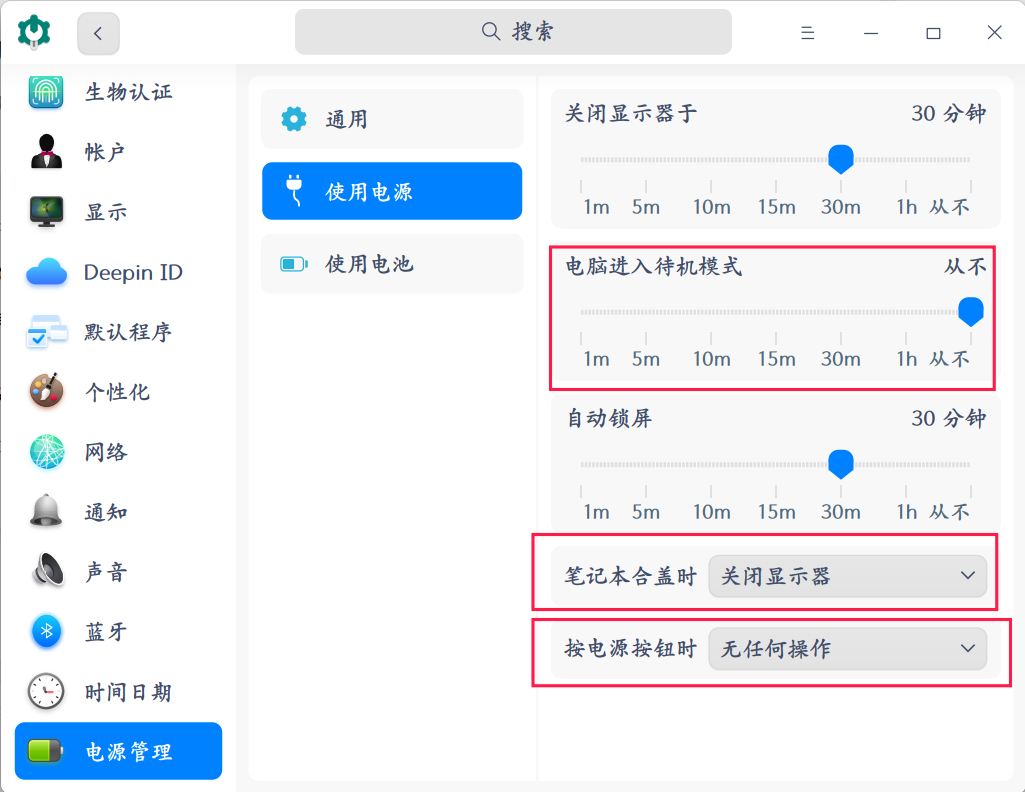Image resolution: width=1025 pixels, height=792 pixels.
Task: Open 帐户 user account icon
Action: pyautogui.click(x=46, y=152)
